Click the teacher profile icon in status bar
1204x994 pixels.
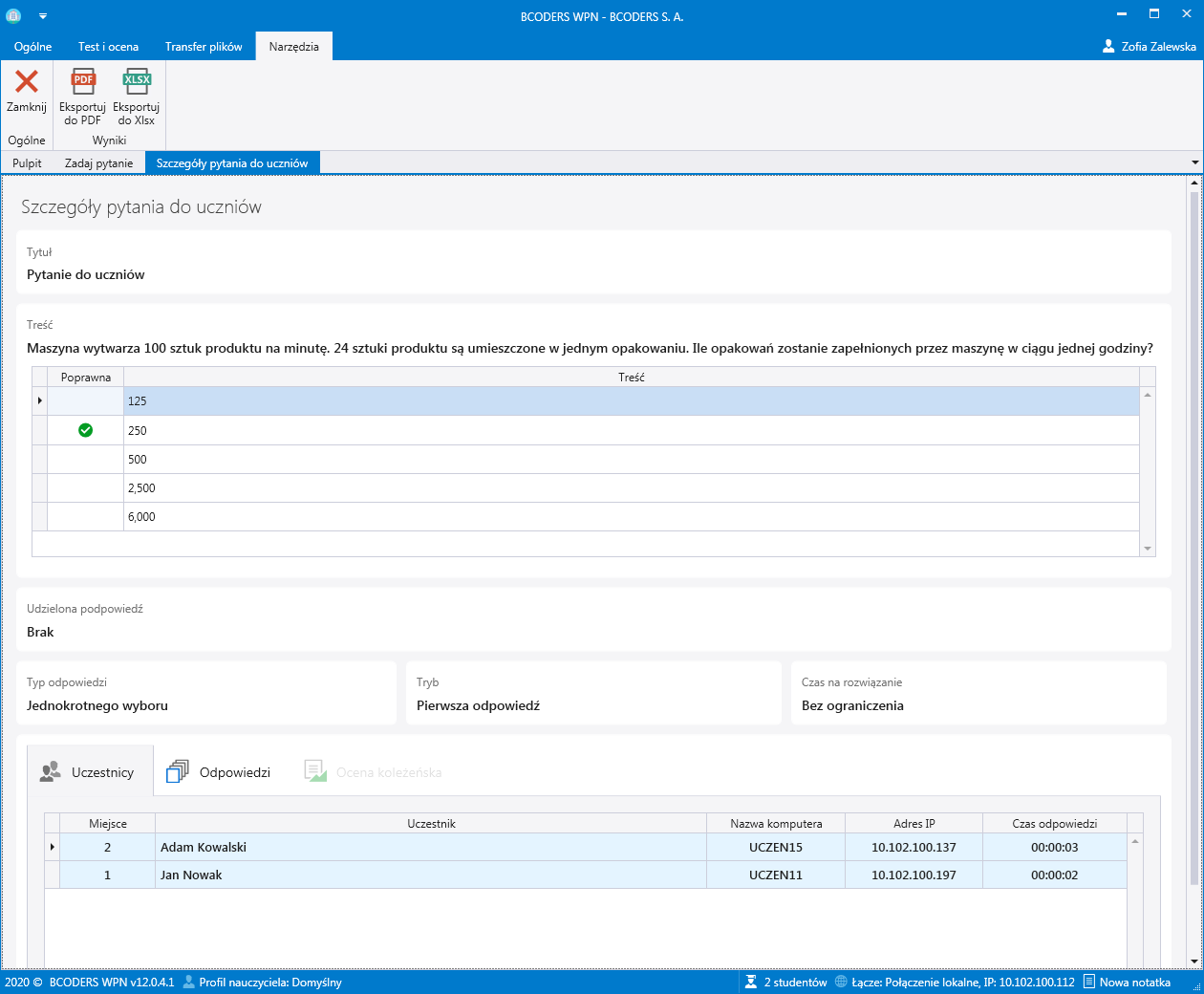tap(189, 982)
